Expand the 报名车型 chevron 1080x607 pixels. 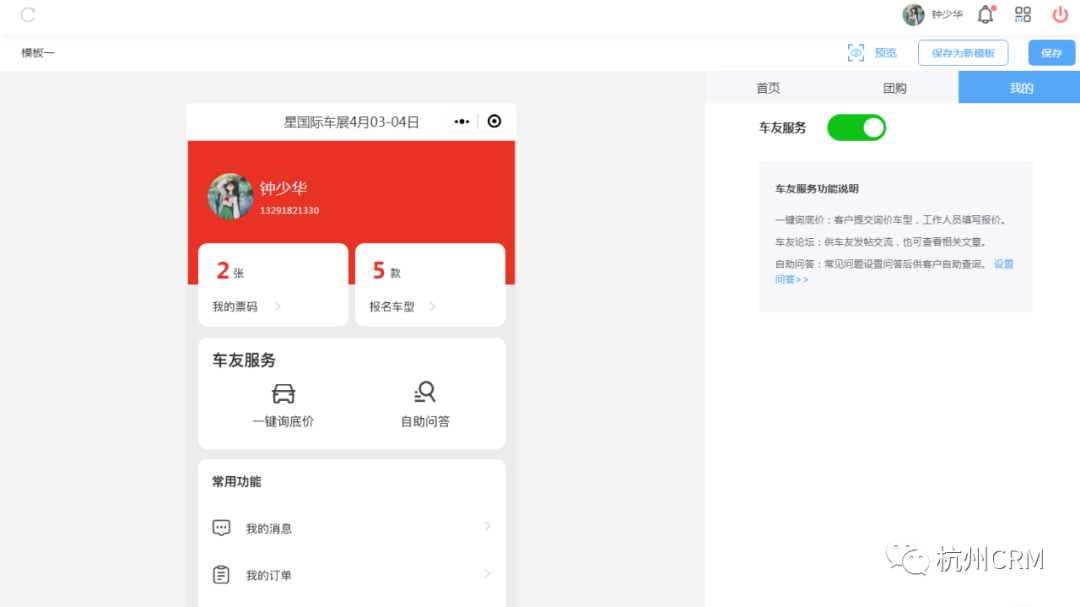433,306
